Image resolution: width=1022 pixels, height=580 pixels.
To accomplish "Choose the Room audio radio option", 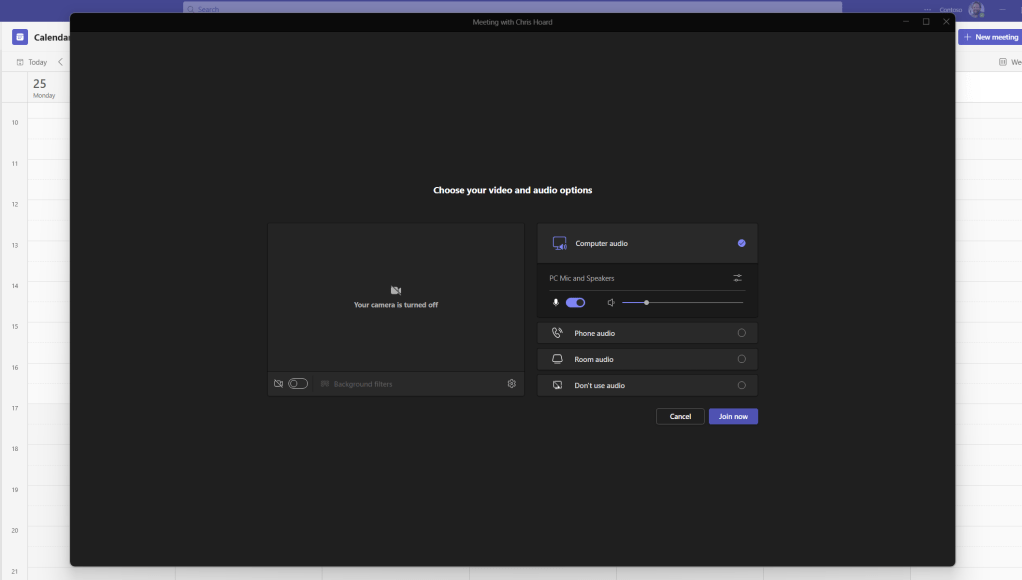I will click(741, 359).
